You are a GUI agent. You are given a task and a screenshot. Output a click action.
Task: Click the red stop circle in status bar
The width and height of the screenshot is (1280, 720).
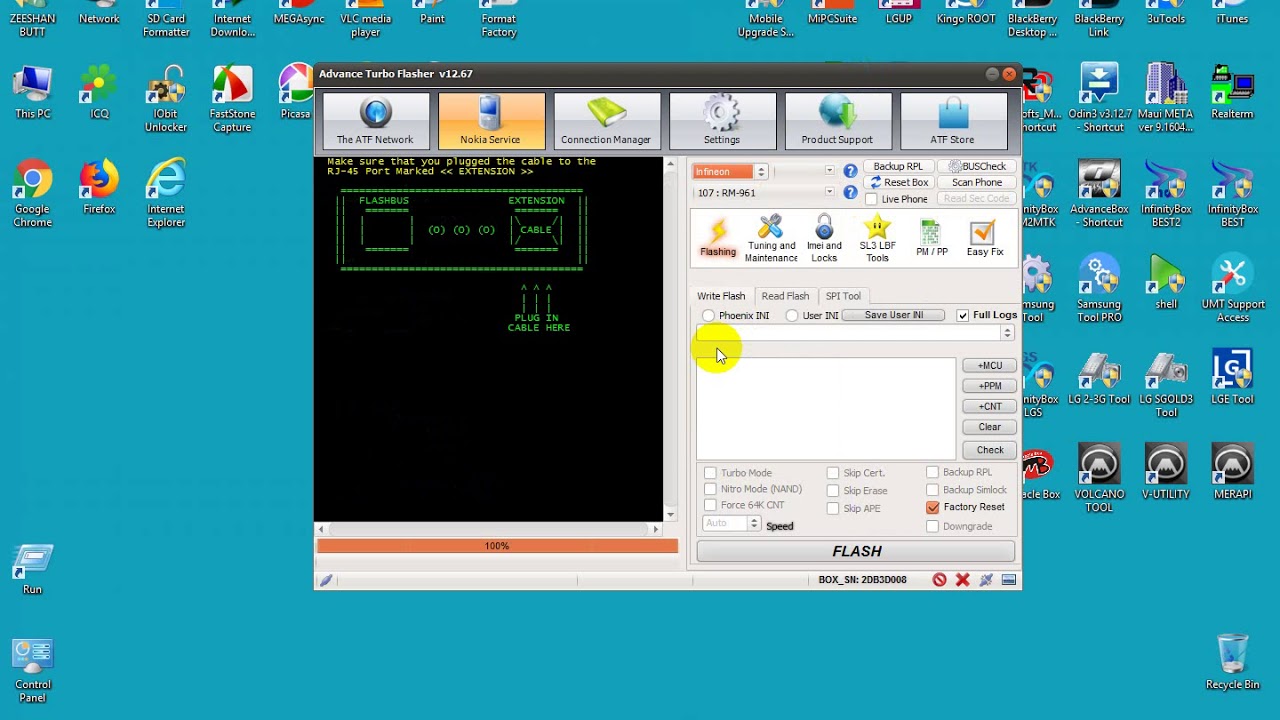[939, 580]
